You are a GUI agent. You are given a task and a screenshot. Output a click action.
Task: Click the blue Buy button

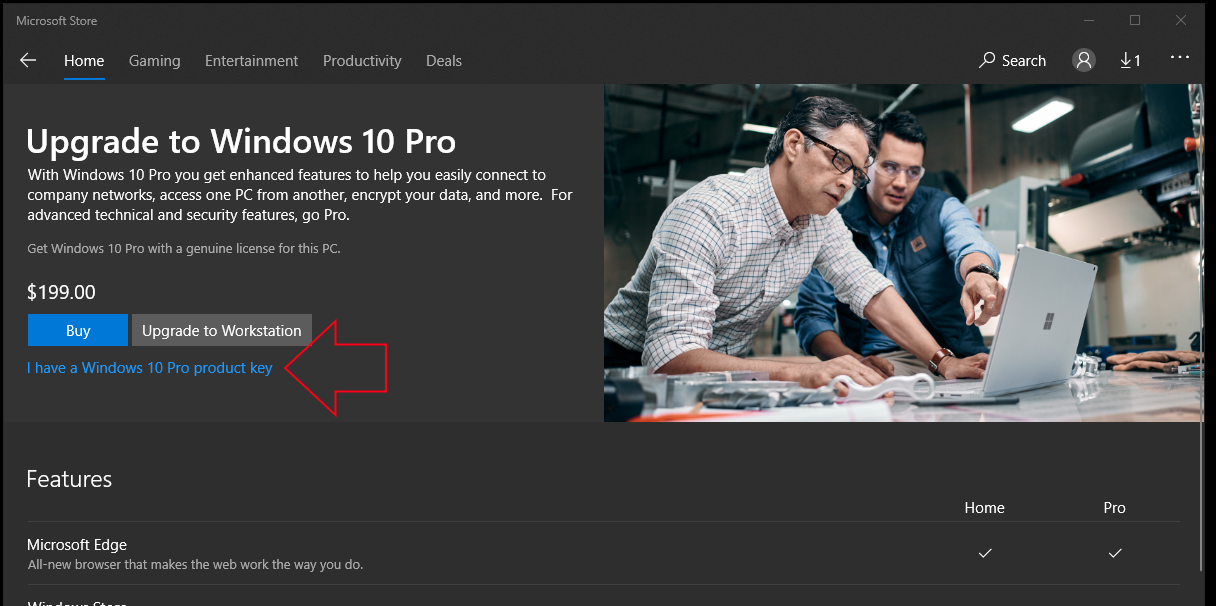(78, 330)
